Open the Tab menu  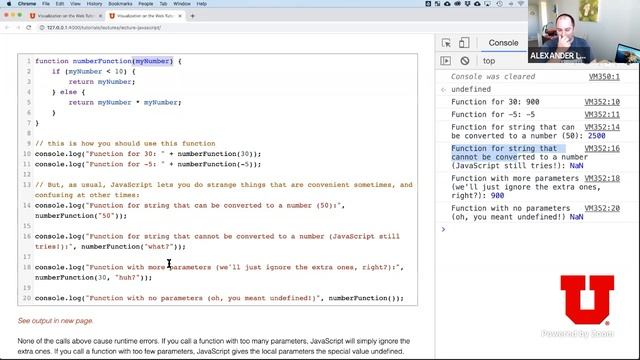(163, 4)
